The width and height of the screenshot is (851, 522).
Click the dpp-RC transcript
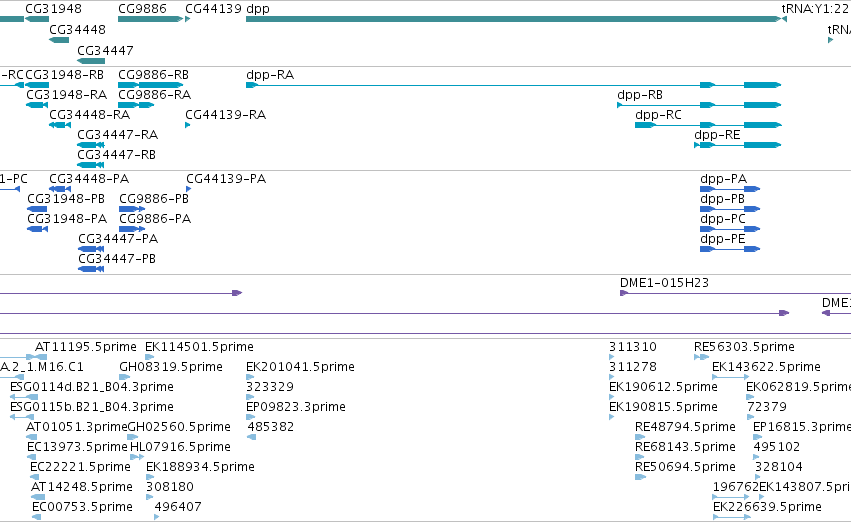(x=708, y=125)
